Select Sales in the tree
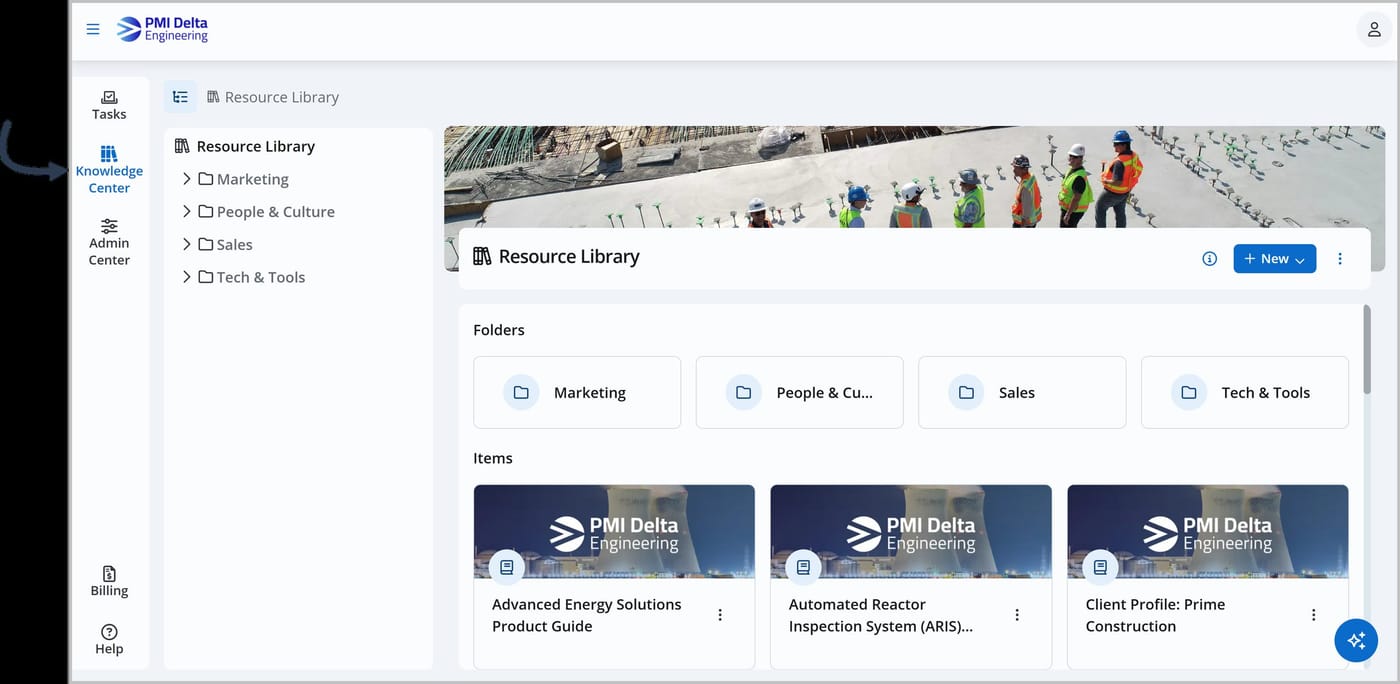The width and height of the screenshot is (1400, 684). pos(226,244)
